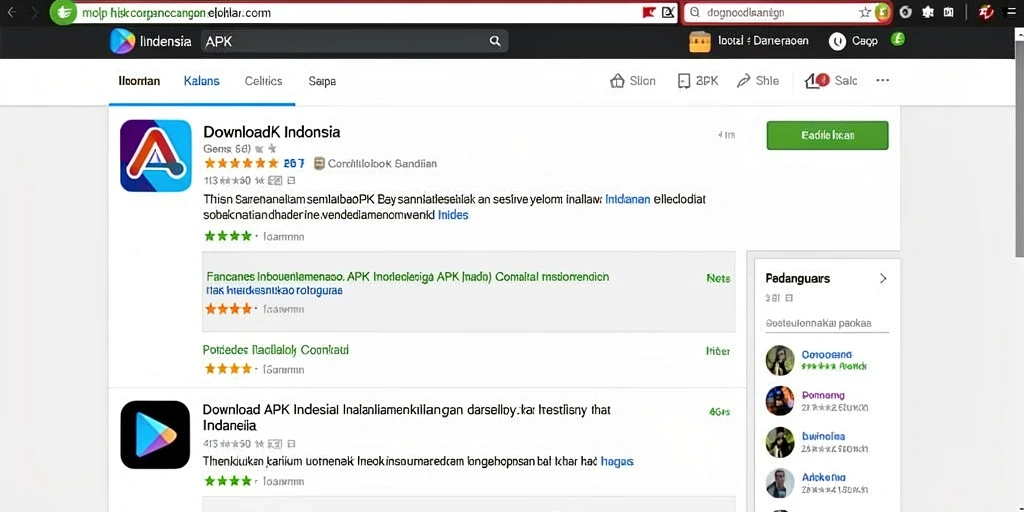This screenshot has width=1024, height=512.
Task: Switch to the Celitics tab
Action: pyautogui.click(x=263, y=81)
